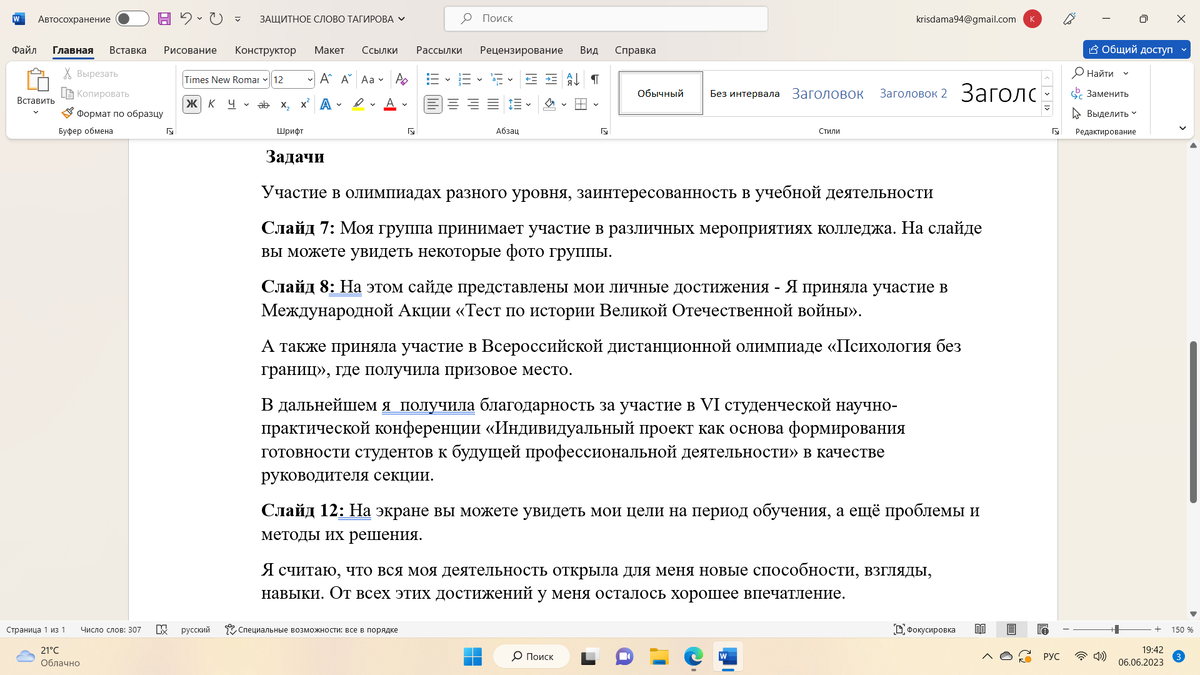Viewport: 1200px width, 675px height.
Task: Click the word count Число слов: 307
Action: click(110, 630)
